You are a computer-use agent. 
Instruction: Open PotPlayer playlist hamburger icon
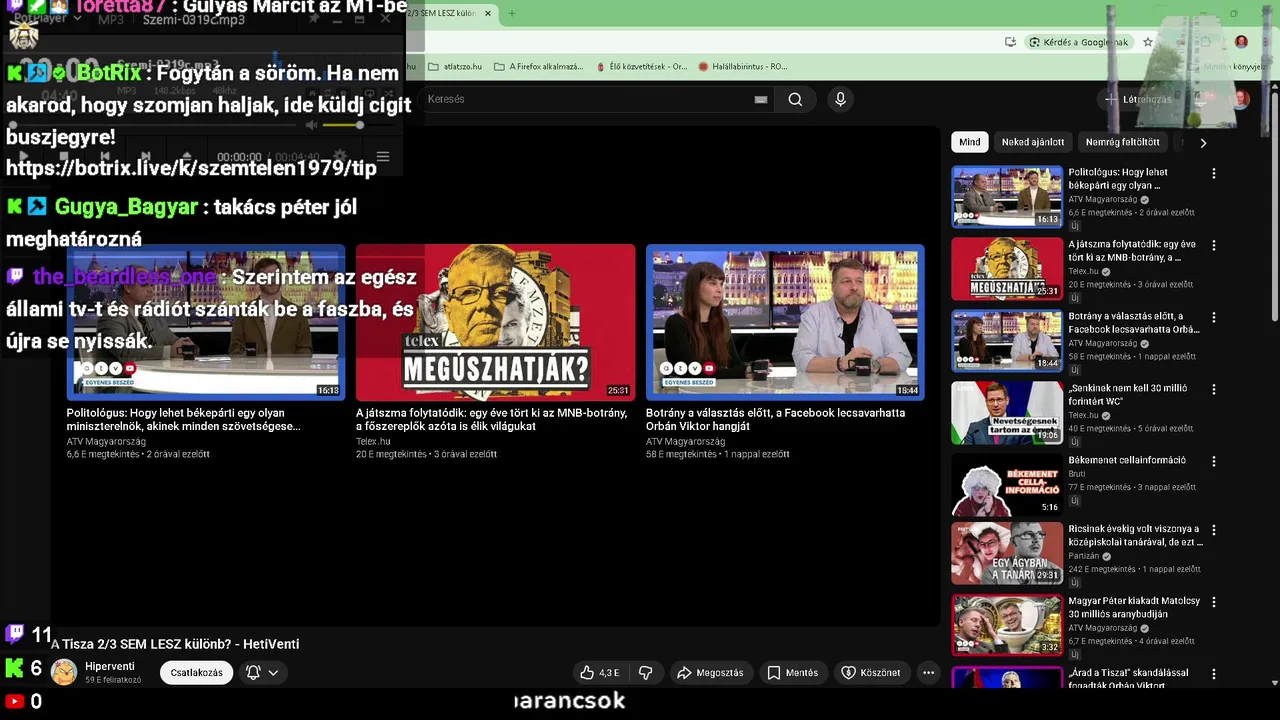[382, 157]
